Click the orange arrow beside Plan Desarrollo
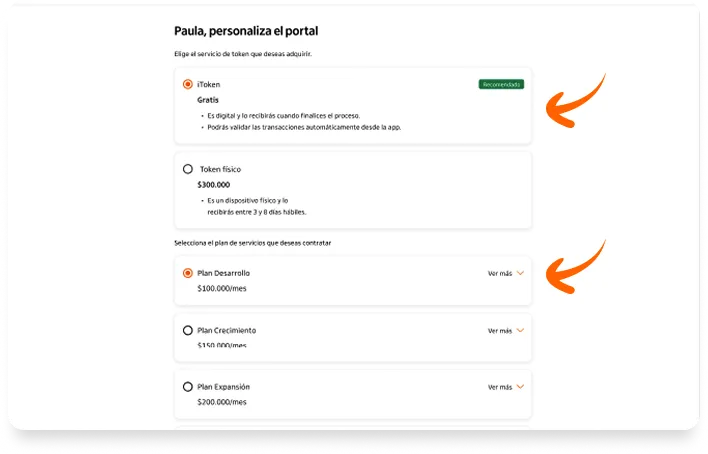The image size is (708, 454). pyautogui.click(x=575, y=267)
